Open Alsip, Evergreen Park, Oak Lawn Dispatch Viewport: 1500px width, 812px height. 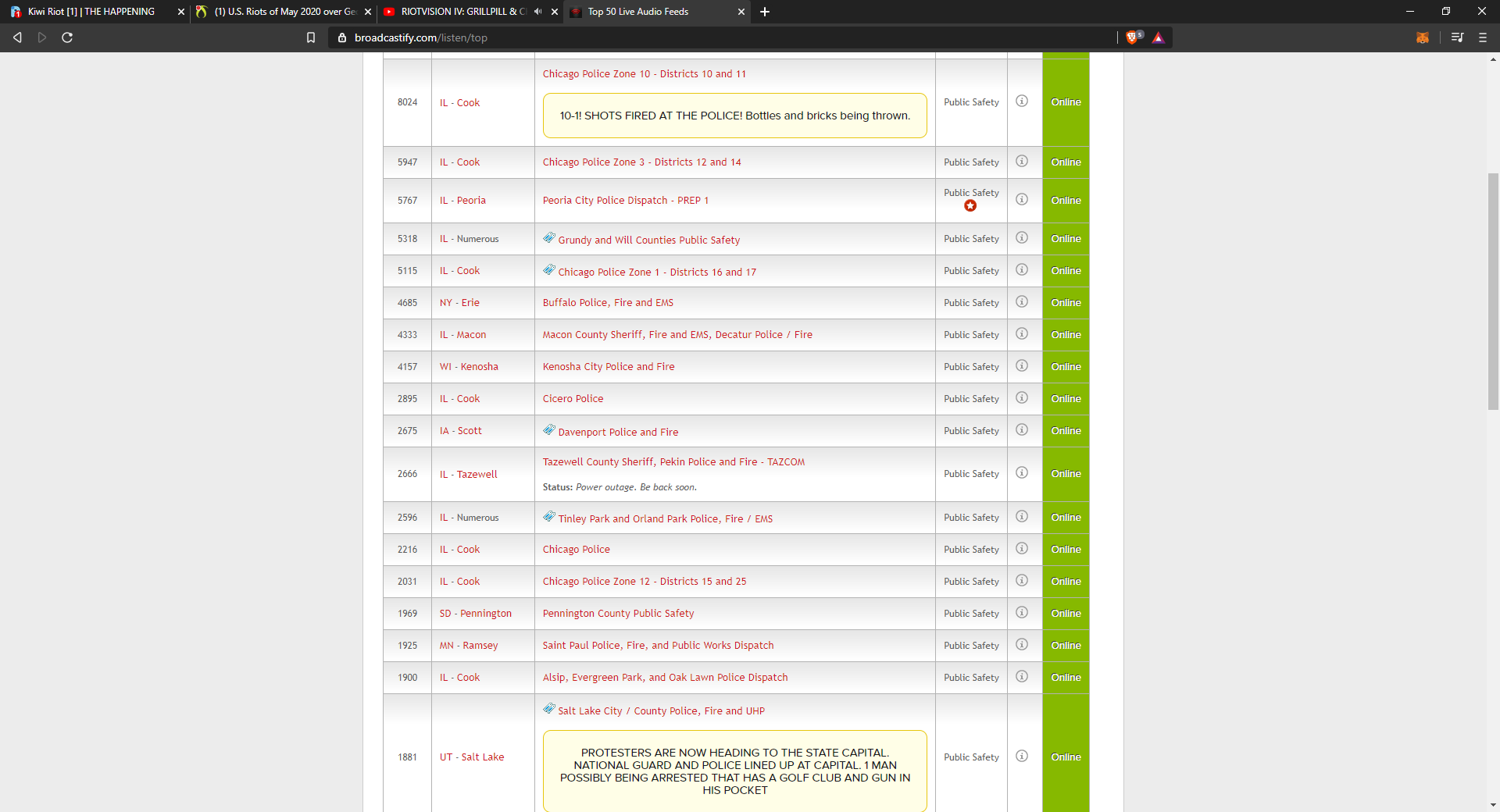click(x=666, y=678)
